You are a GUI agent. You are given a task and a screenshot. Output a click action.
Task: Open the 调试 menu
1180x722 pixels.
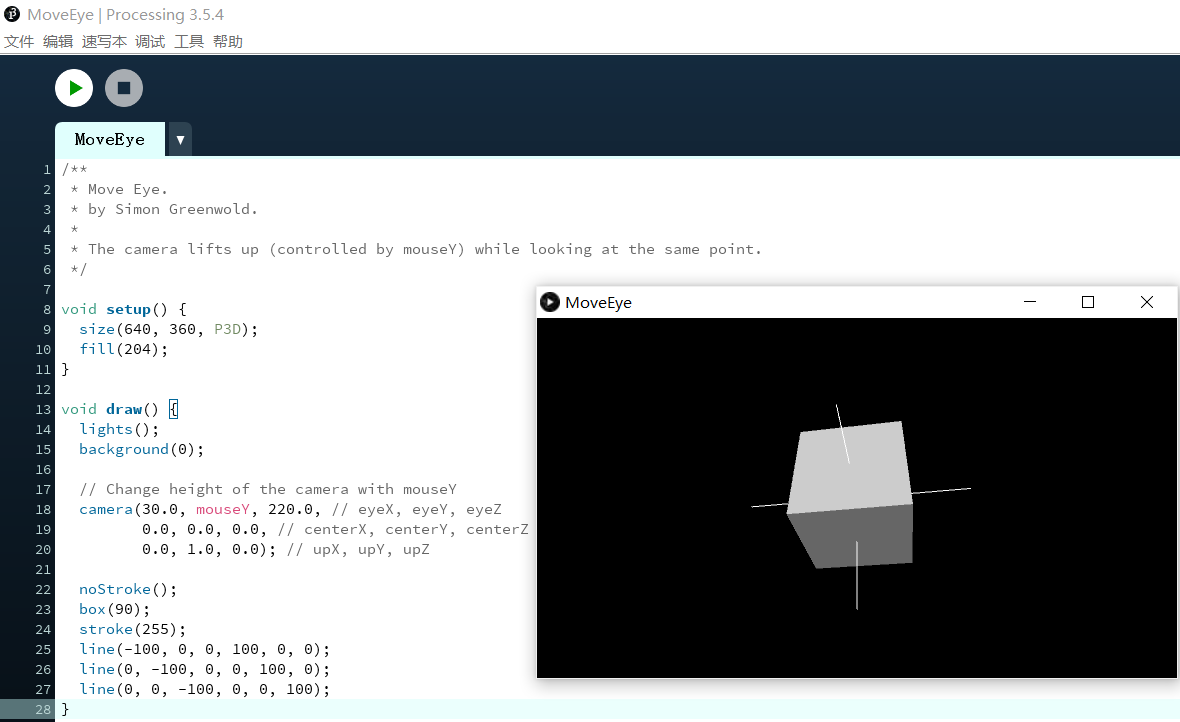[150, 42]
